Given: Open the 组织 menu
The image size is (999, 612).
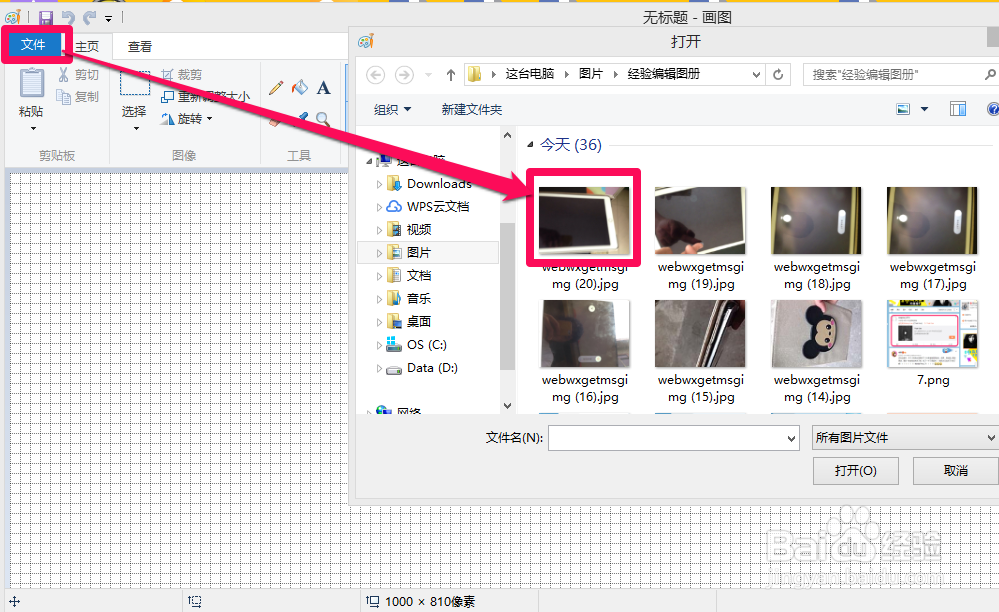Looking at the screenshot, I should pos(392,110).
